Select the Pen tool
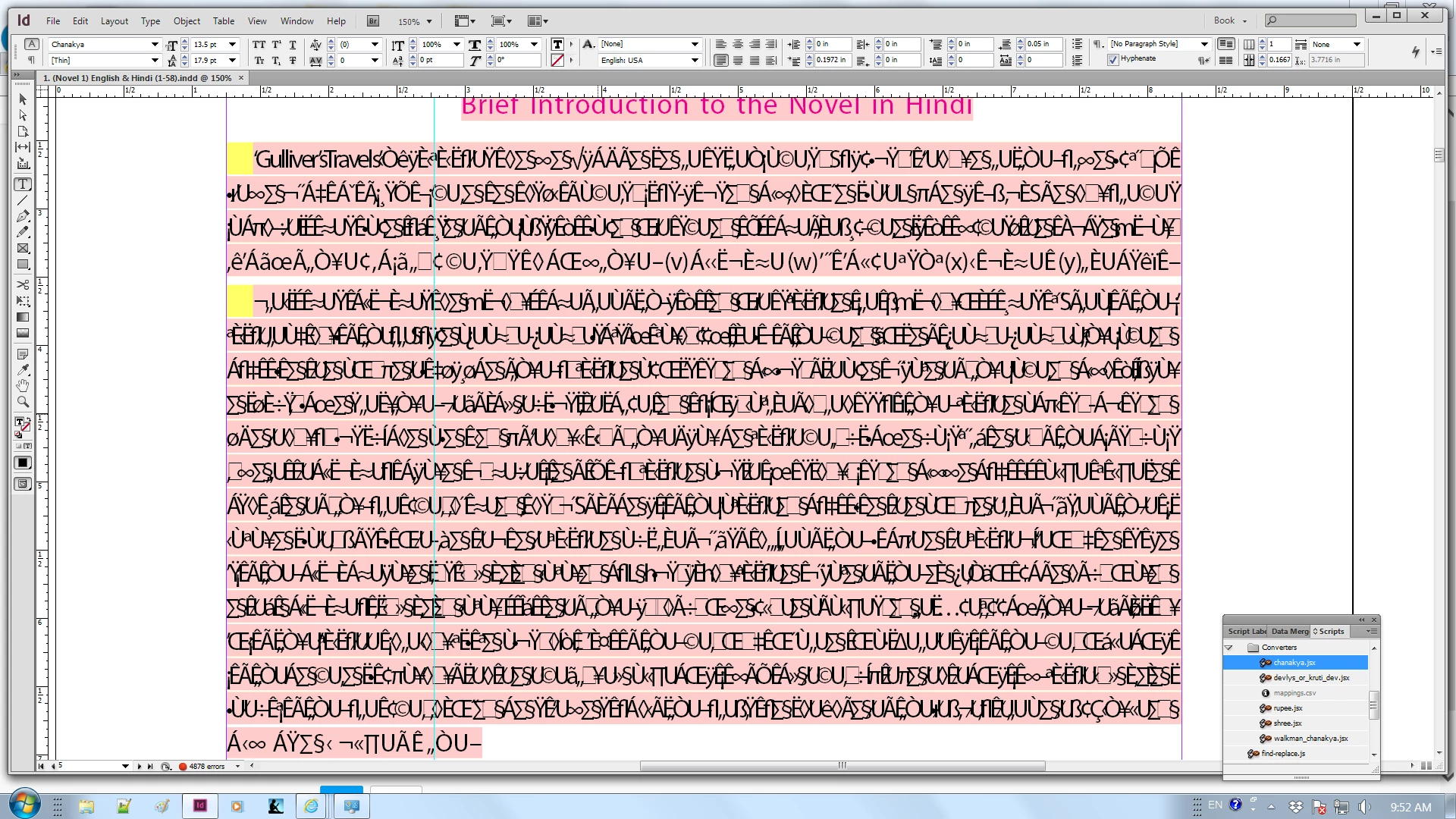This screenshot has height=819, width=1456. 23,216
